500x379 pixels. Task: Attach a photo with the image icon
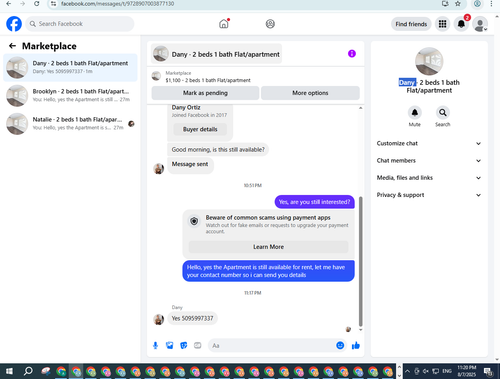point(170,346)
